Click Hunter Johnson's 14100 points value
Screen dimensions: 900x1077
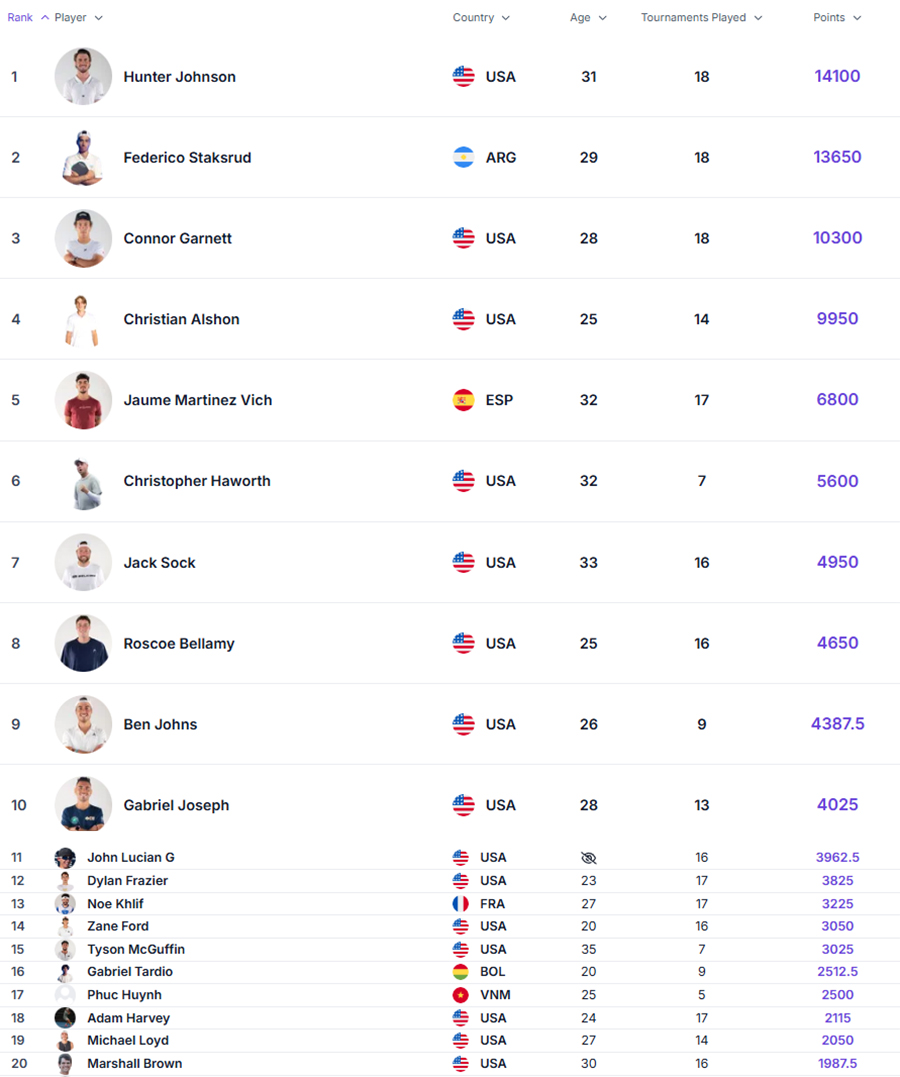[x=837, y=77]
